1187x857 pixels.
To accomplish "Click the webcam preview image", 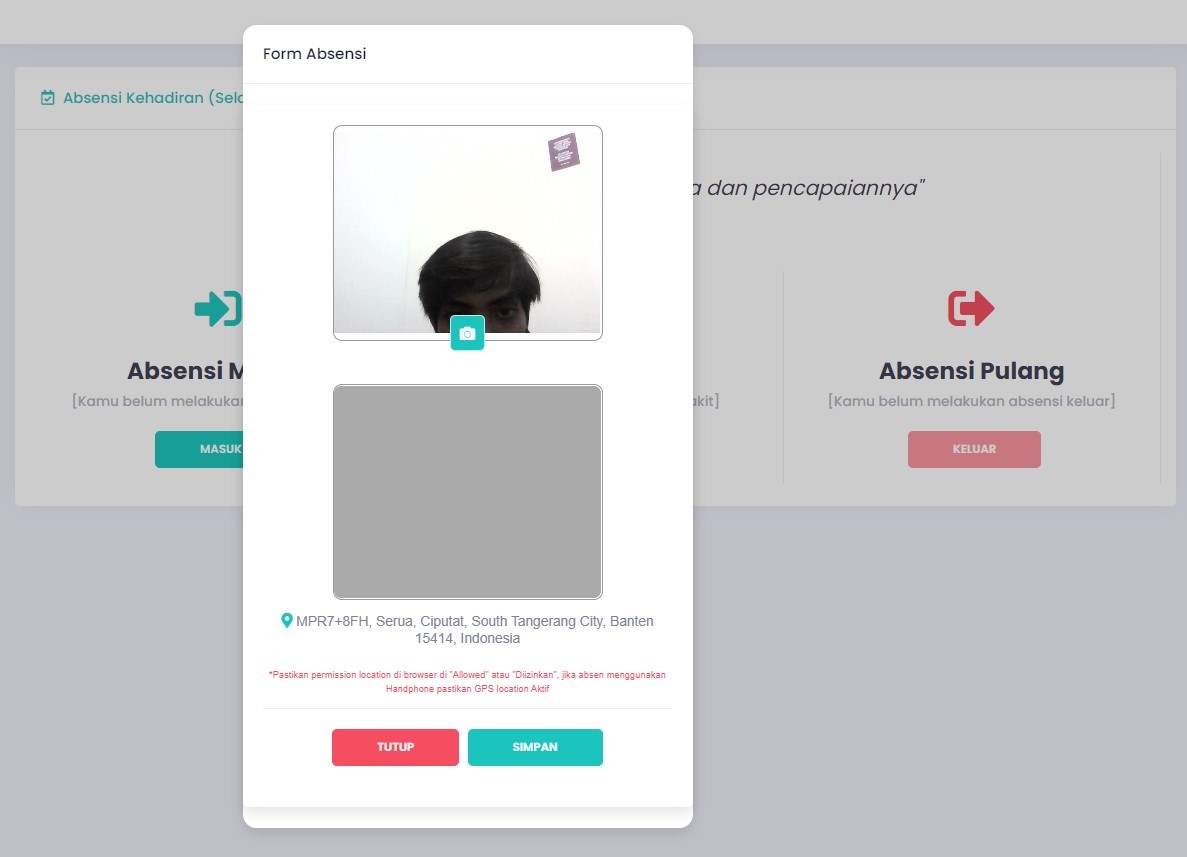I will (x=468, y=229).
